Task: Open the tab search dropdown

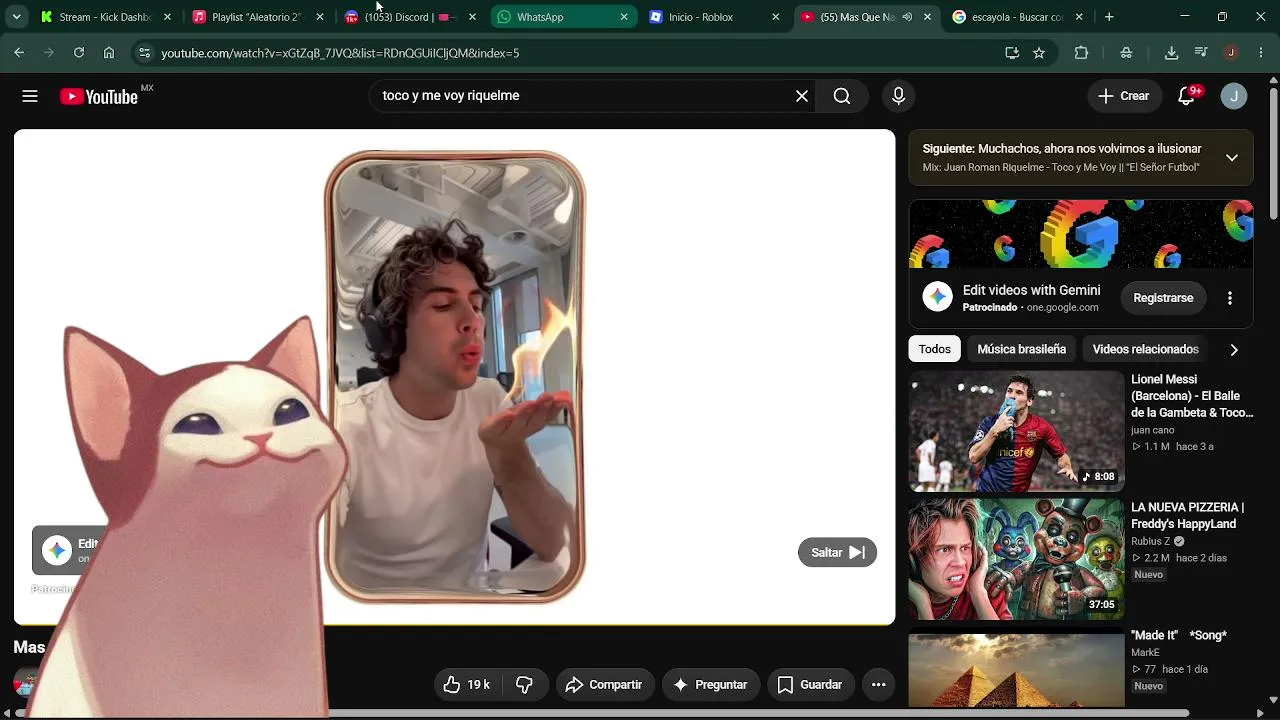Action: click(16, 17)
